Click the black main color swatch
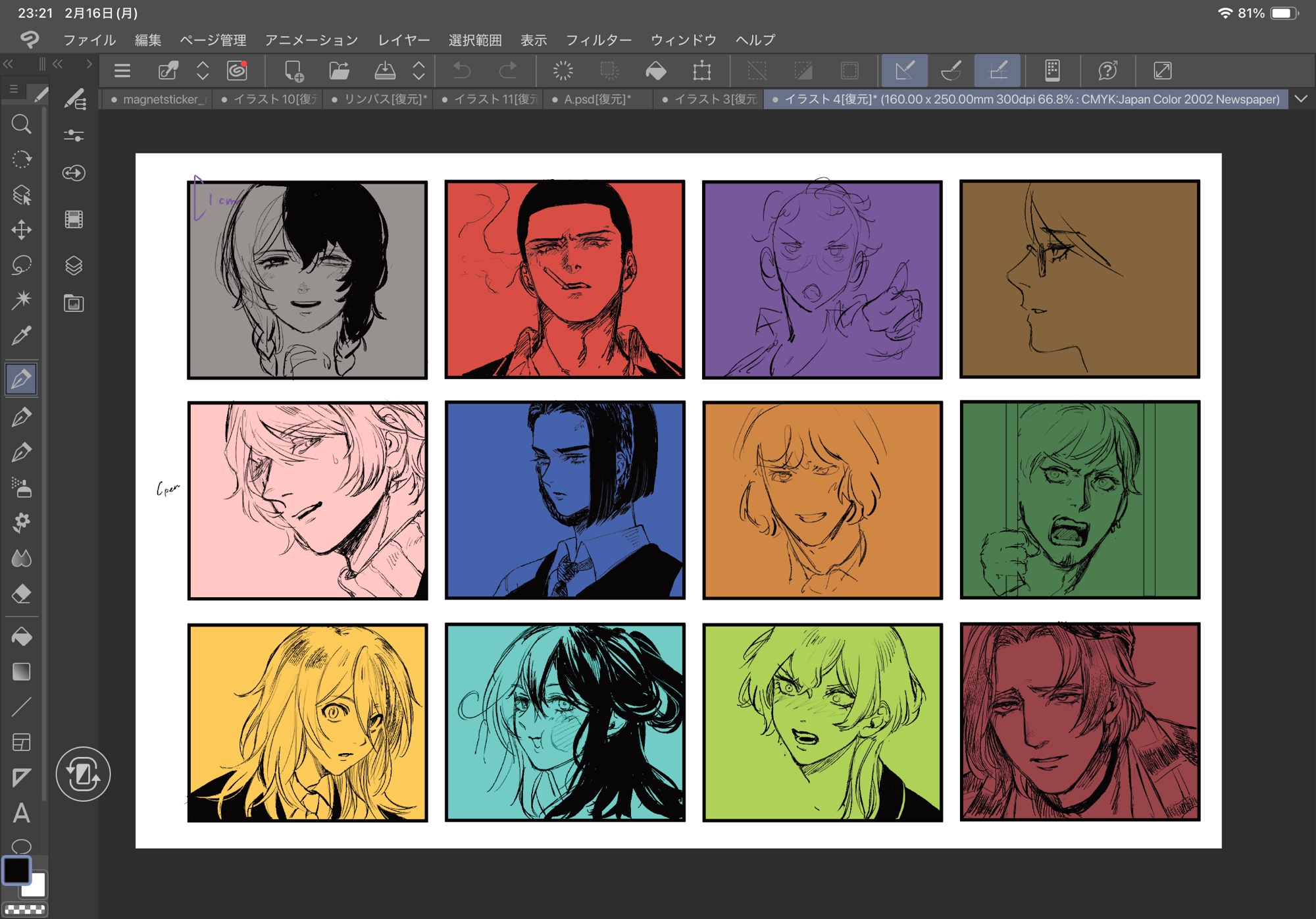This screenshot has height=919, width=1316. point(16,870)
